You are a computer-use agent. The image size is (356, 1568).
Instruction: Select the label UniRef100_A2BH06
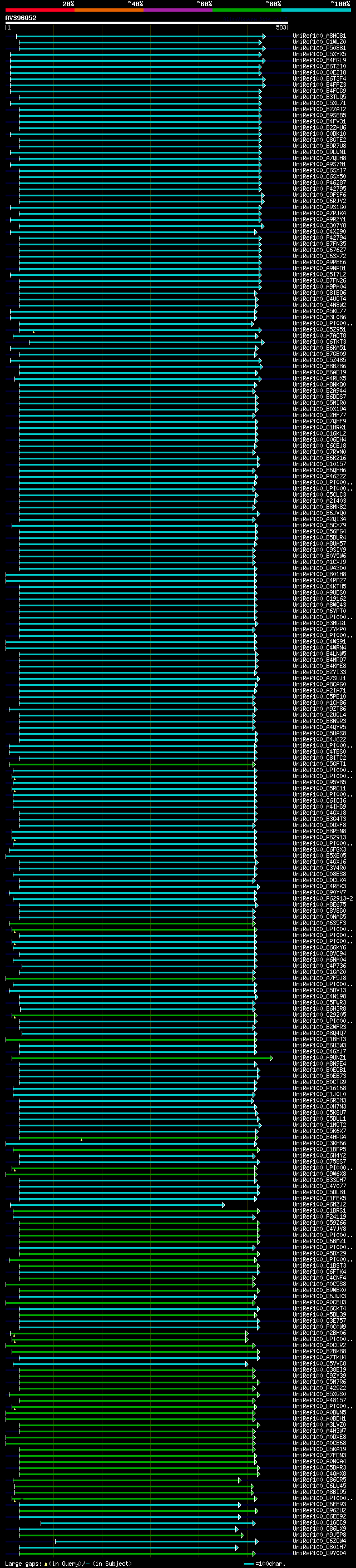(319, 1333)
